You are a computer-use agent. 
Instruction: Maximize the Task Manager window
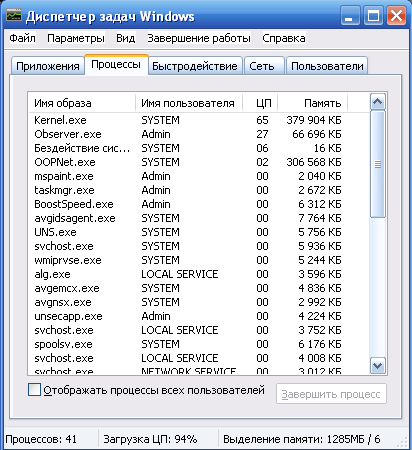pyautogui.click(x=373, y=16)
